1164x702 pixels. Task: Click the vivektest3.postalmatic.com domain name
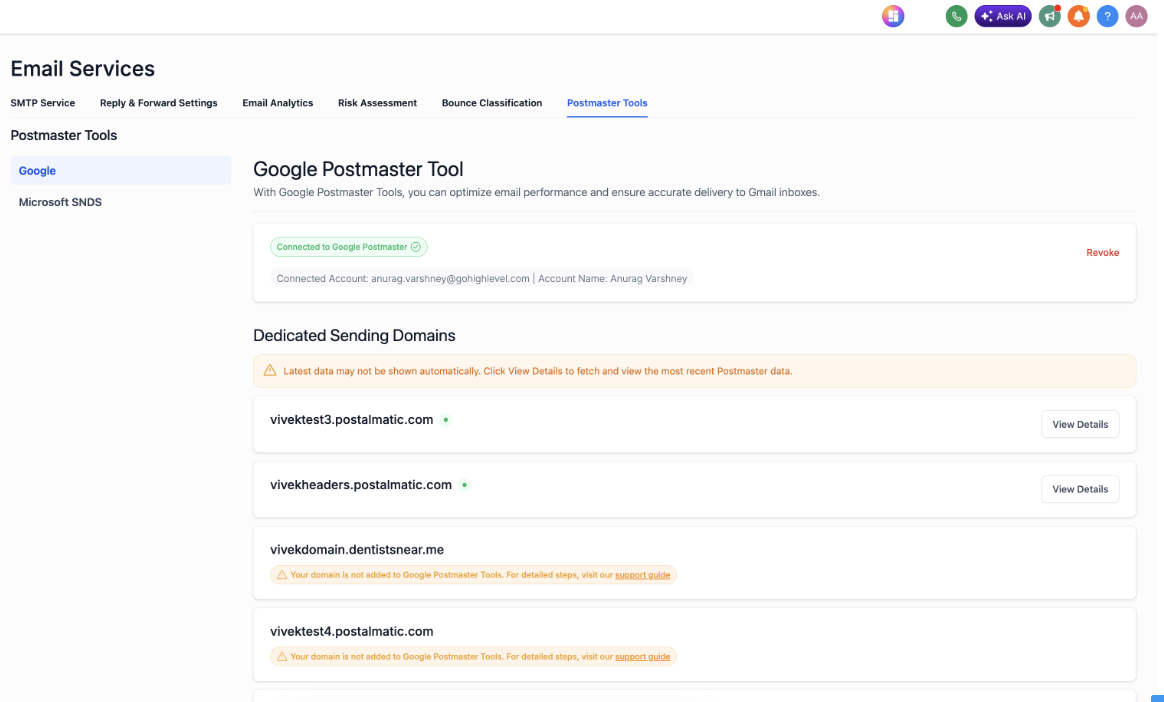click(x=352, y=420)
